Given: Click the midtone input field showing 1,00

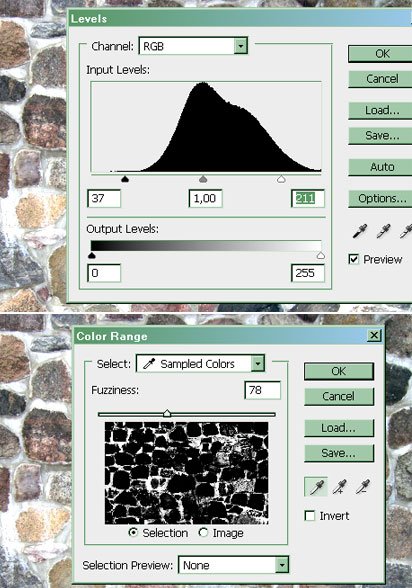Looking at the screenshot, I should pyautogui.click(x=205, y=198).
